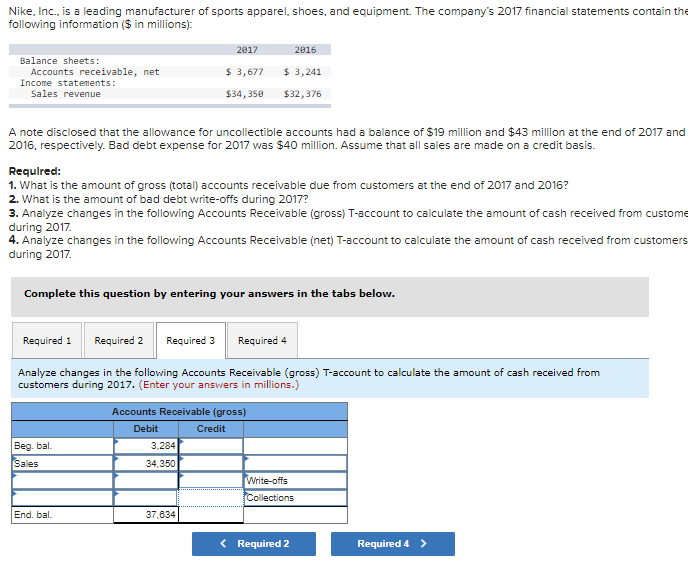Open the Sales label dropdown cell
The image size is (688, 568).
tap(63, 463)
